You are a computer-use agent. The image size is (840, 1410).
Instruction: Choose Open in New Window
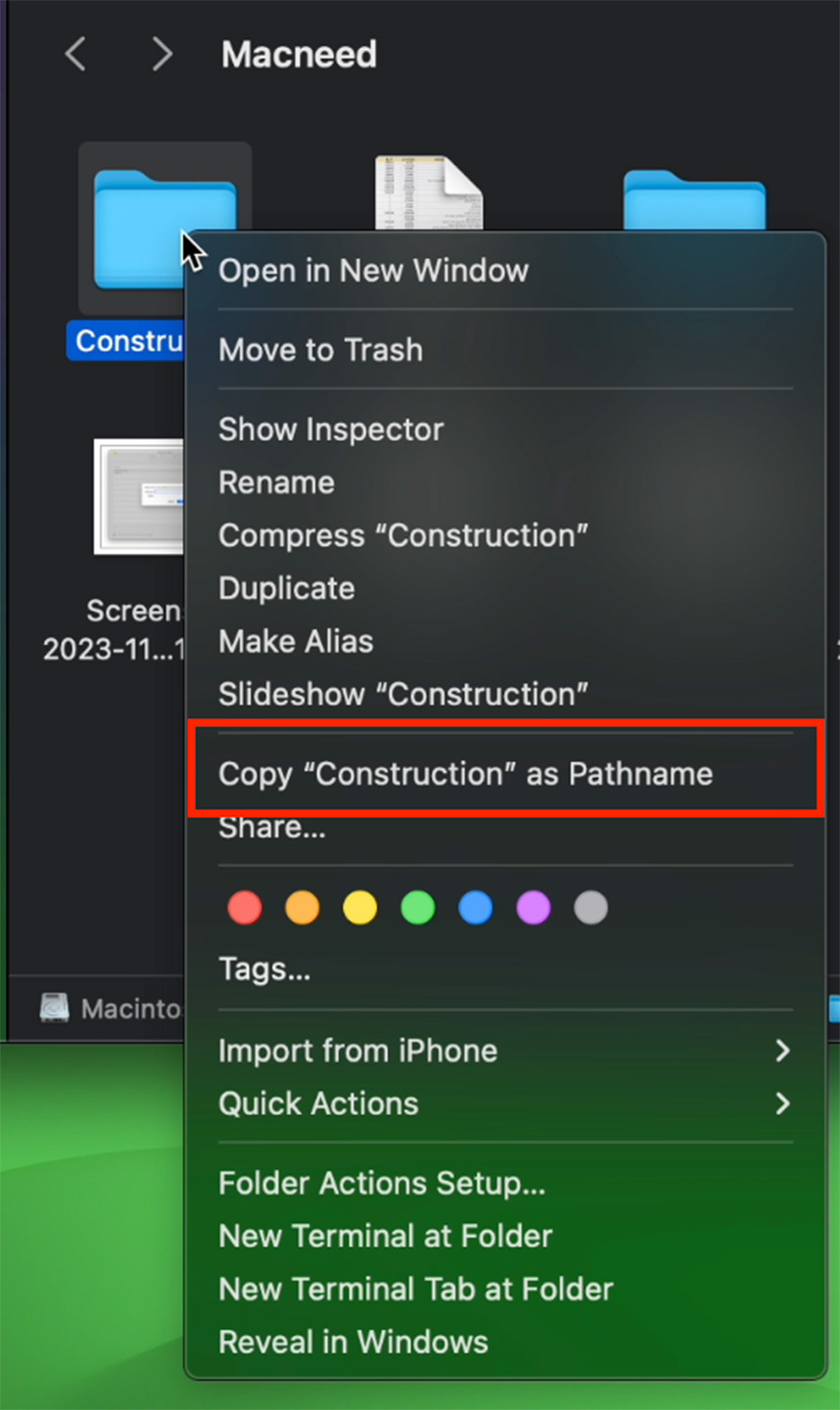coord(505,271)
